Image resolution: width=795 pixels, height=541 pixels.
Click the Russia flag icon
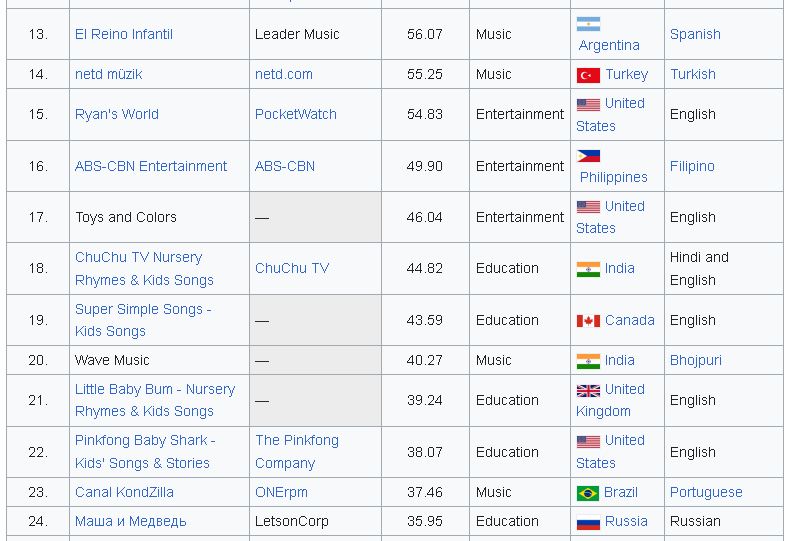coord(588,522)
